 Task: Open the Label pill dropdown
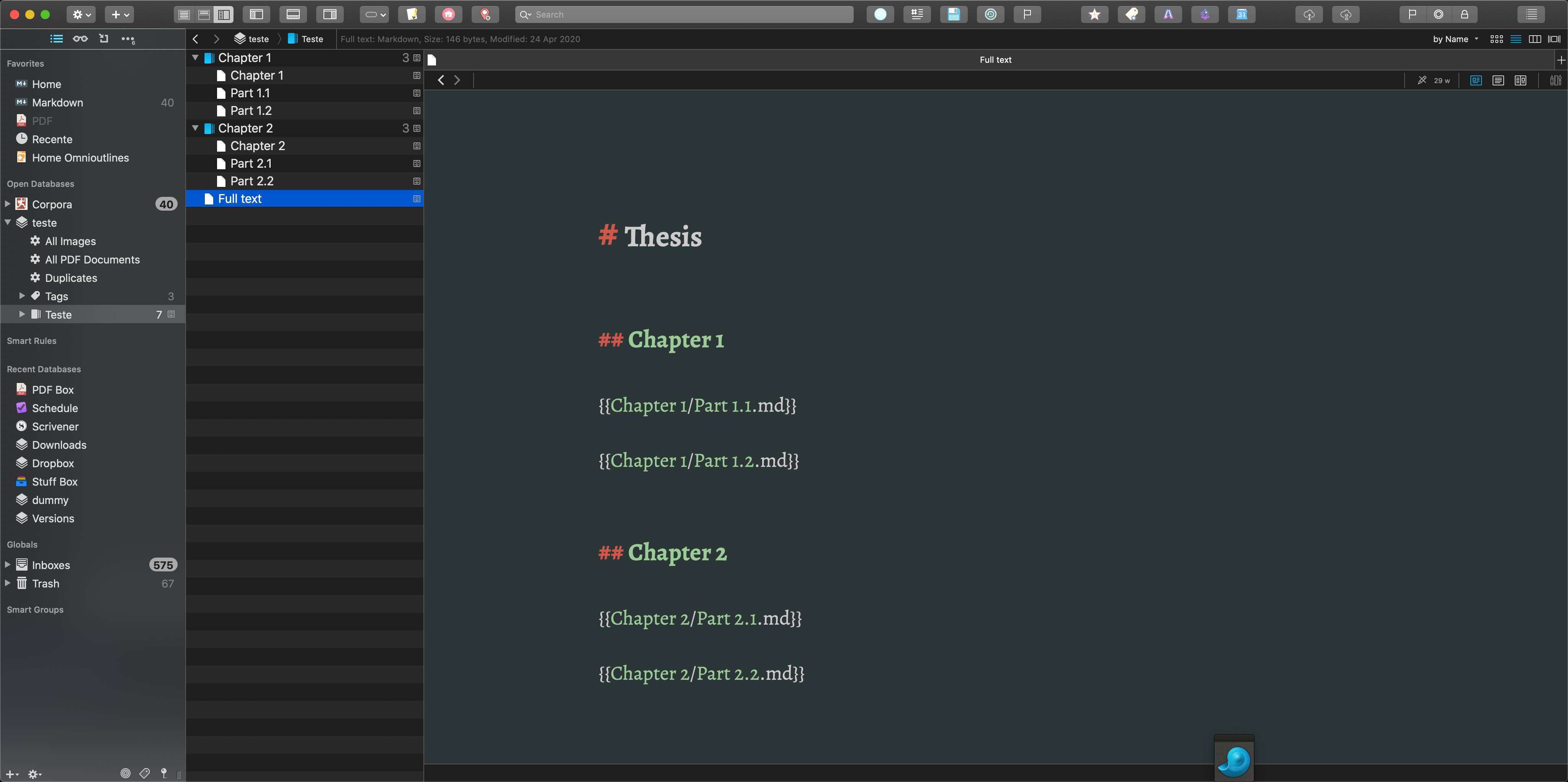(374, 15)
